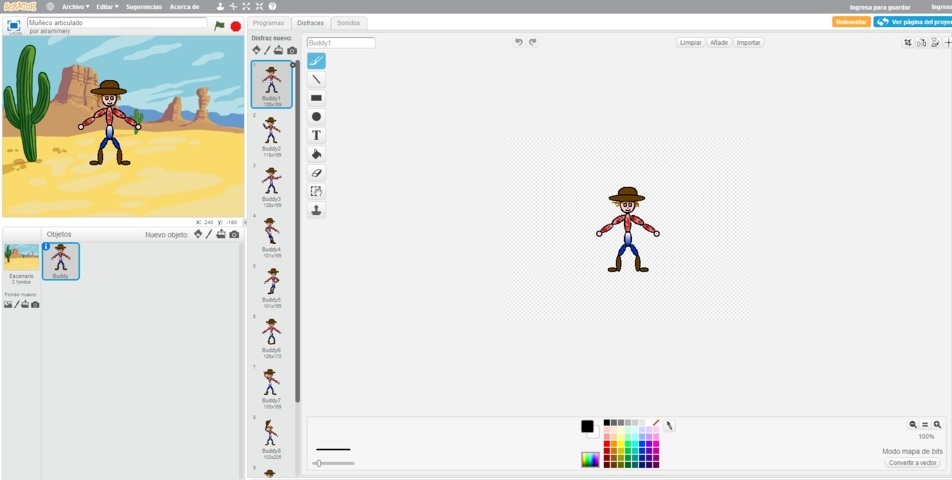Screen dimensions: 952x480
Task: Switch to the Programas tab
Action: coord(268,22)
